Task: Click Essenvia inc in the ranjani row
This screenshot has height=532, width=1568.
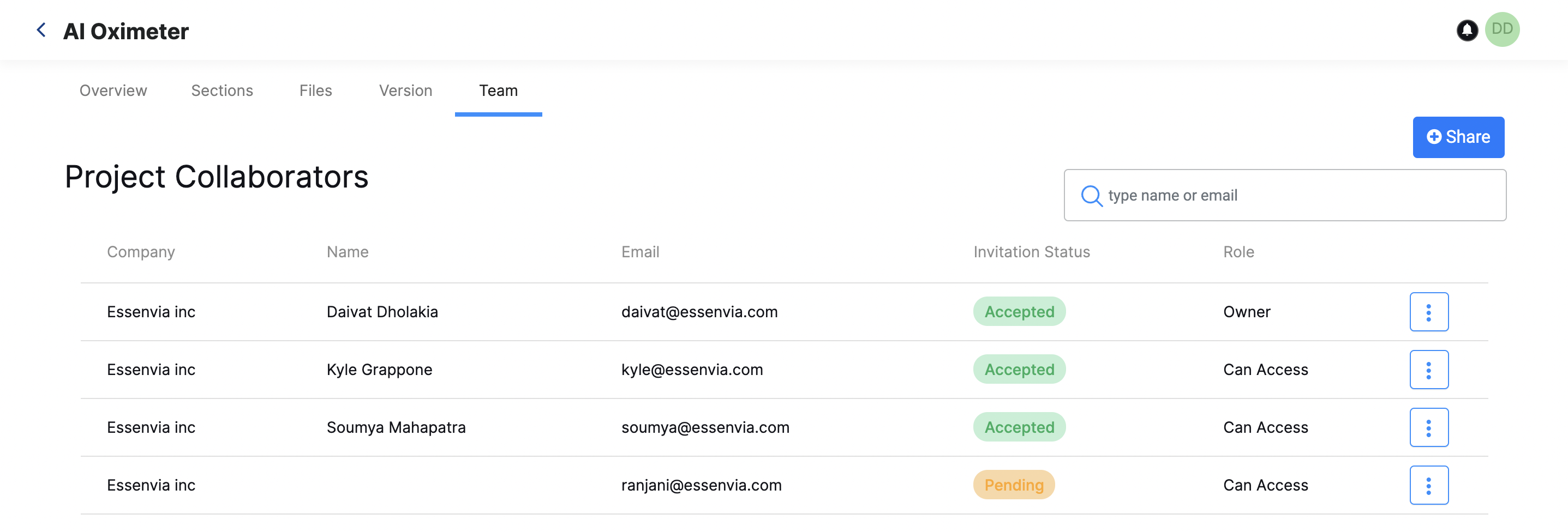Action: pos(151,485)
